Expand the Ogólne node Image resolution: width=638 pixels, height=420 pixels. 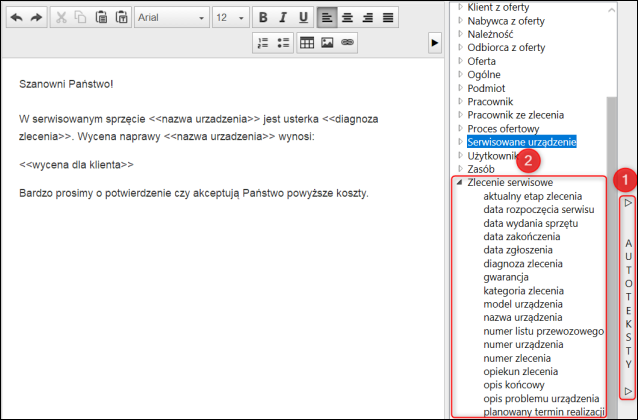coord(461,74)
